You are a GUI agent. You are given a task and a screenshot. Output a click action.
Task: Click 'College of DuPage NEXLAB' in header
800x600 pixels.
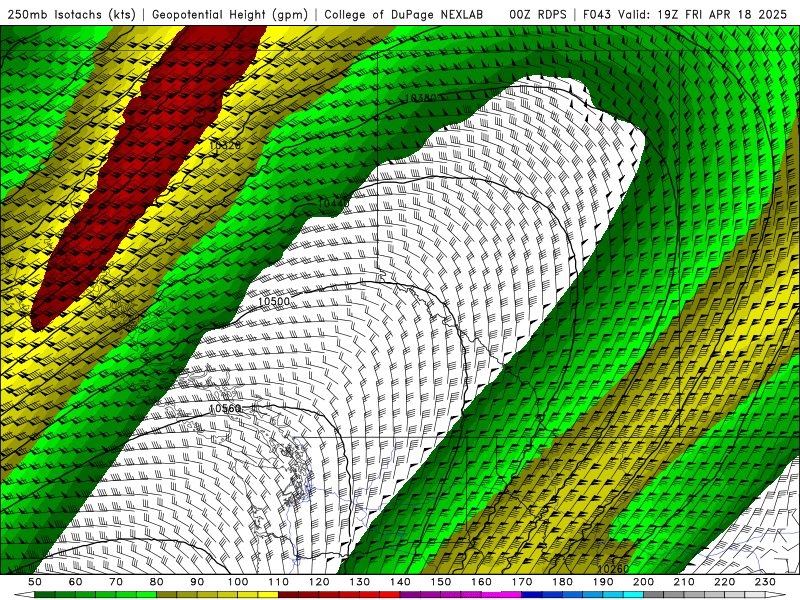click(x=404, y=15)
